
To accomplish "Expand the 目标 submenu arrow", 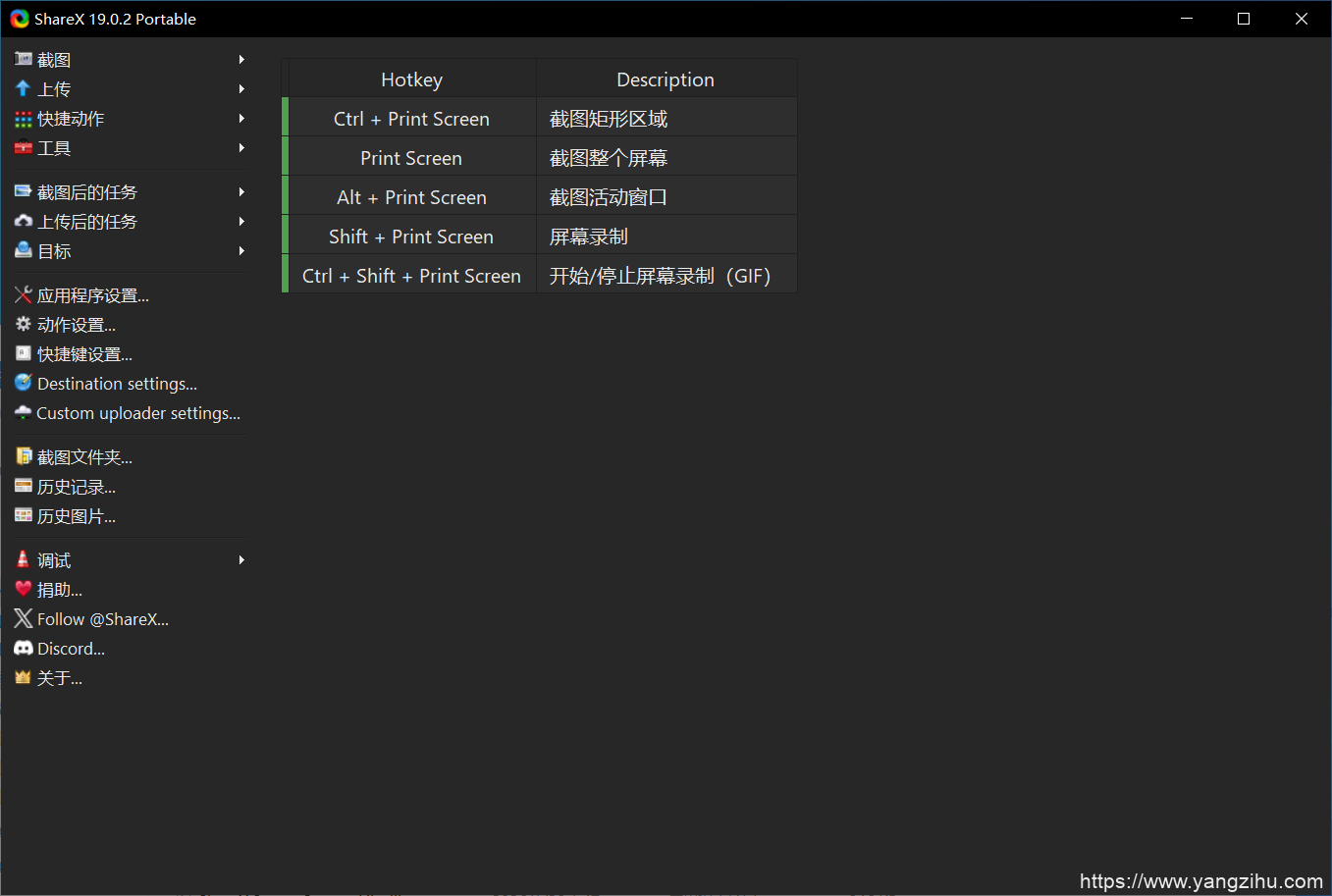I will click(x=240, y=250).
